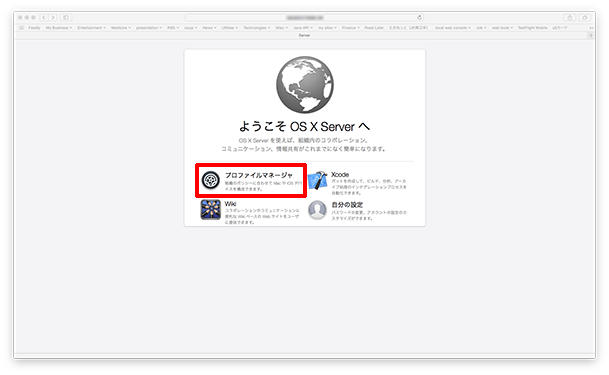Click the Profile Manager gear icon
This screenshot has width=609, height=375.
pyautogui.click(x=211, y=180)
